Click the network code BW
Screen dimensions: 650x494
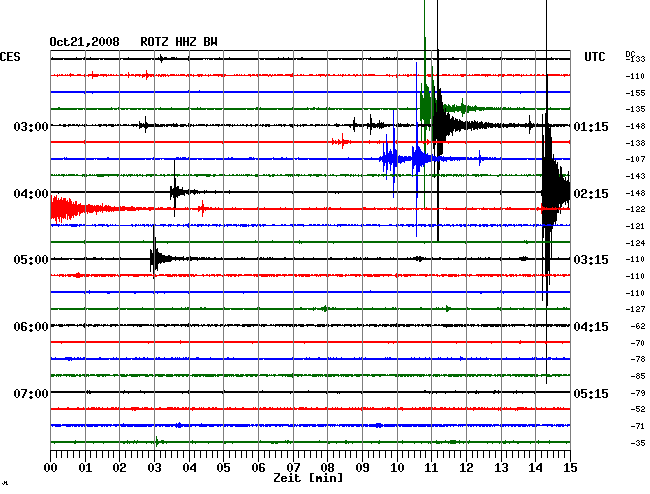click(210, 42)
